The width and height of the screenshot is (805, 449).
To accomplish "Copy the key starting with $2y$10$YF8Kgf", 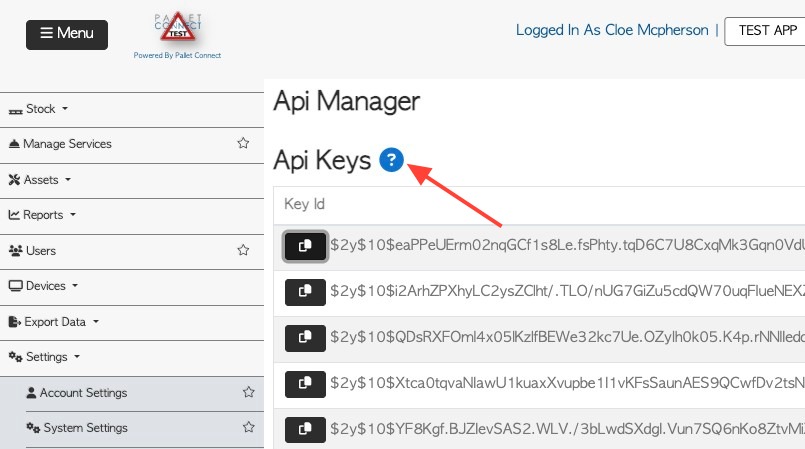I will point(305,429).
